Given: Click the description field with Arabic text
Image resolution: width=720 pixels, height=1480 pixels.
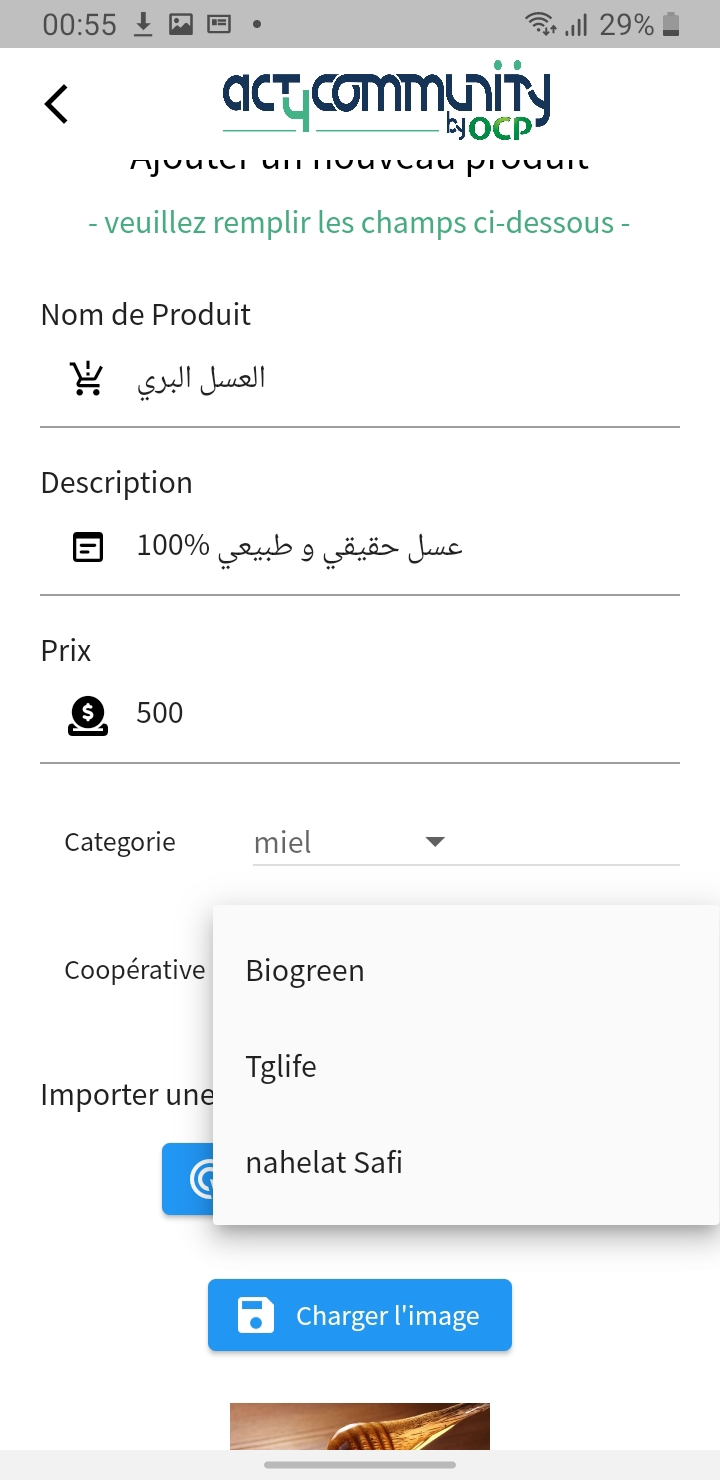Looking at the screenshot, I should pyautogui.click(x=300, y=546).
